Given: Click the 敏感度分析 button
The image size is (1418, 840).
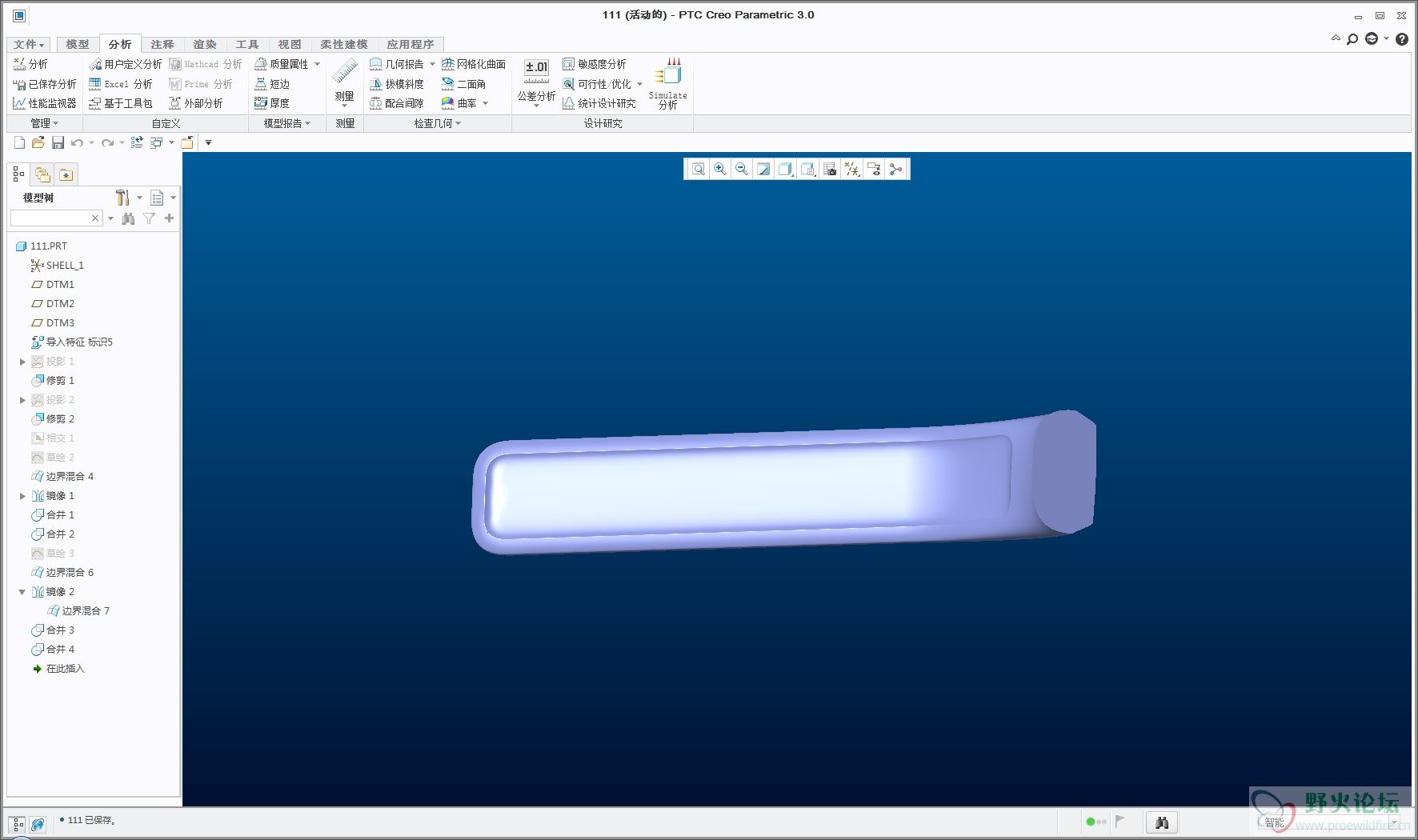Looking at the screenshot, I should coord(595,64).
